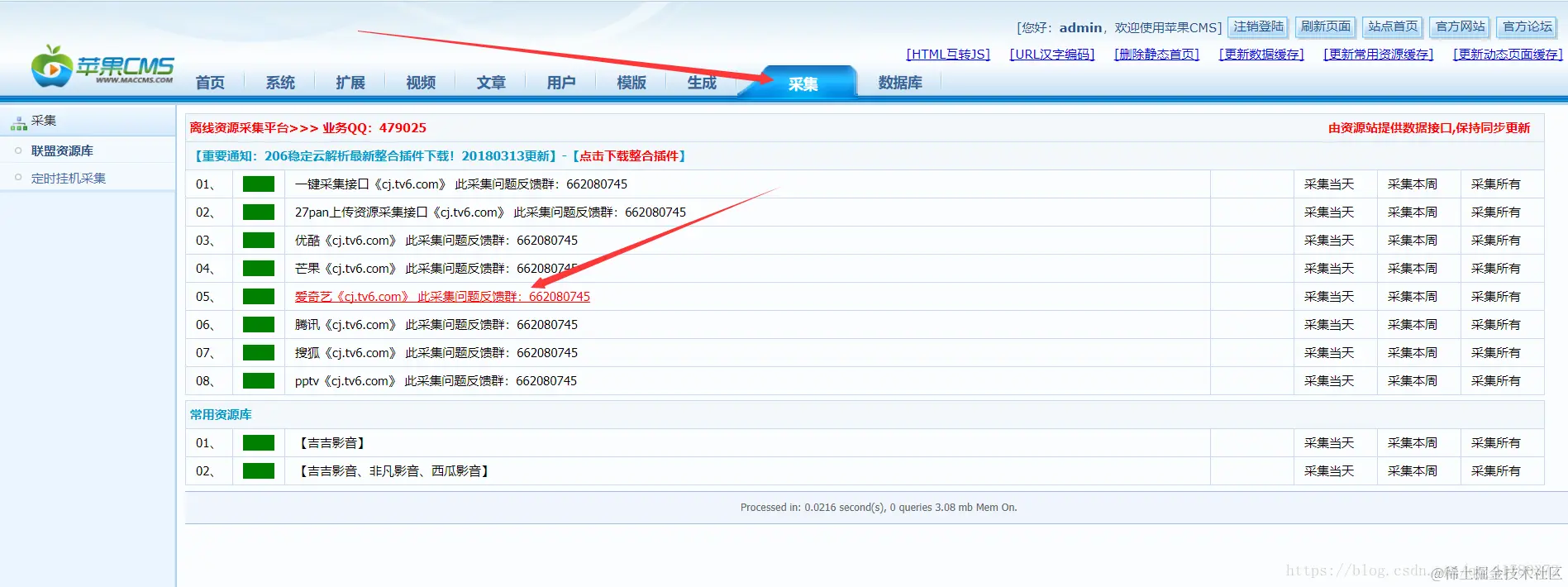1568x587 pixels.
Task: Click green block in 吉吉影音、非凡影音、西瓜影音 row
Action: [259, 470]
